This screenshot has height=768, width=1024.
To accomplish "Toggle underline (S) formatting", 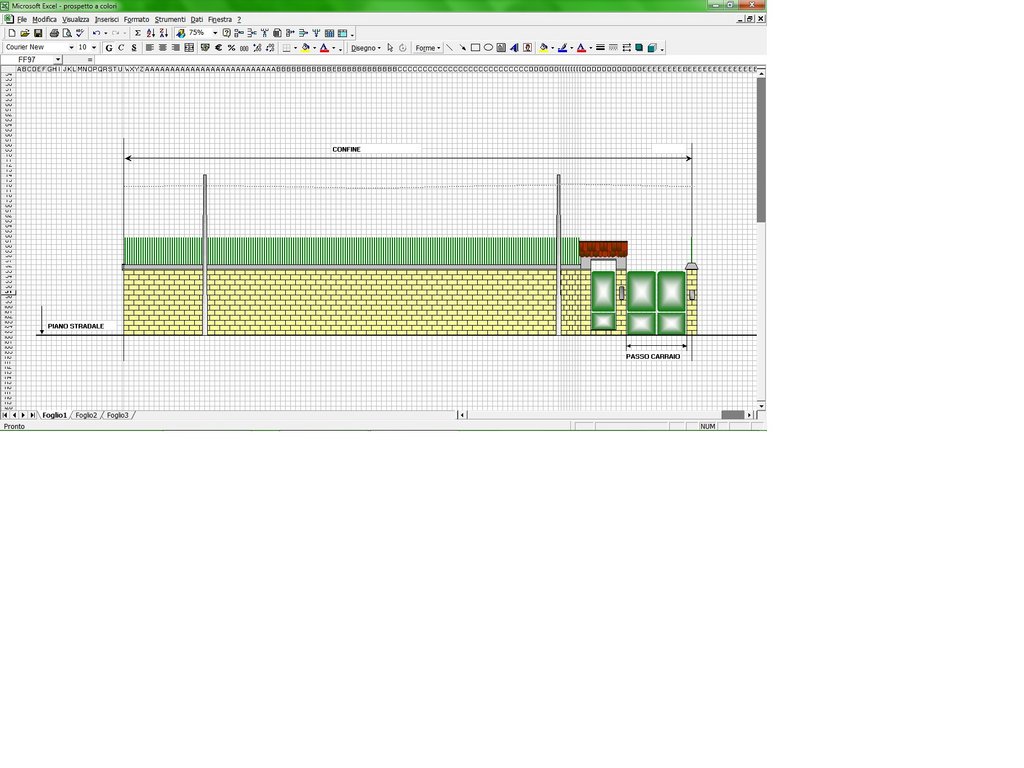I will point(134,48).
